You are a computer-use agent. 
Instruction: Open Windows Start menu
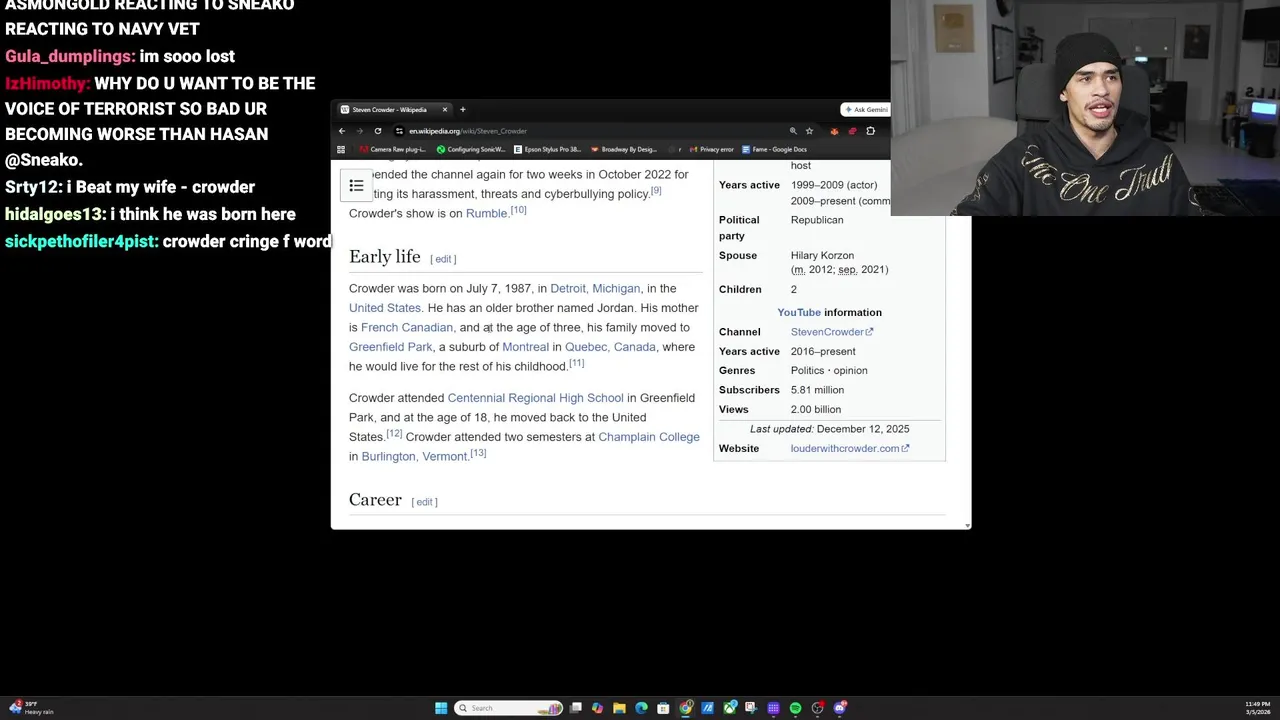[441, 708]
